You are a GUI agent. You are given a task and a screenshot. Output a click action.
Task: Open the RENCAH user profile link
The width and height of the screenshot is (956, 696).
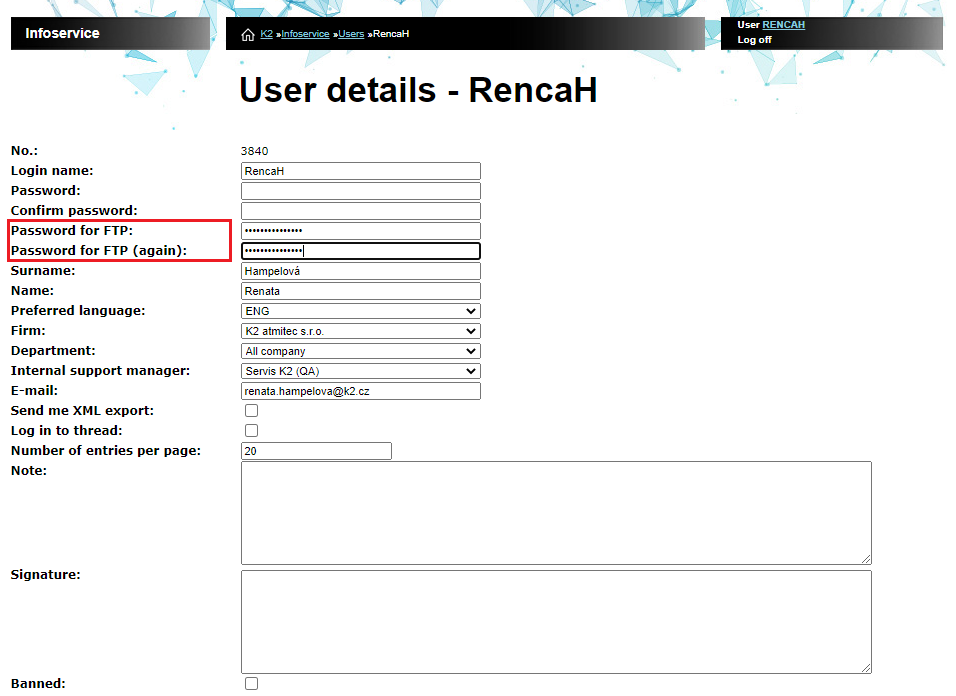click(783, 24)
